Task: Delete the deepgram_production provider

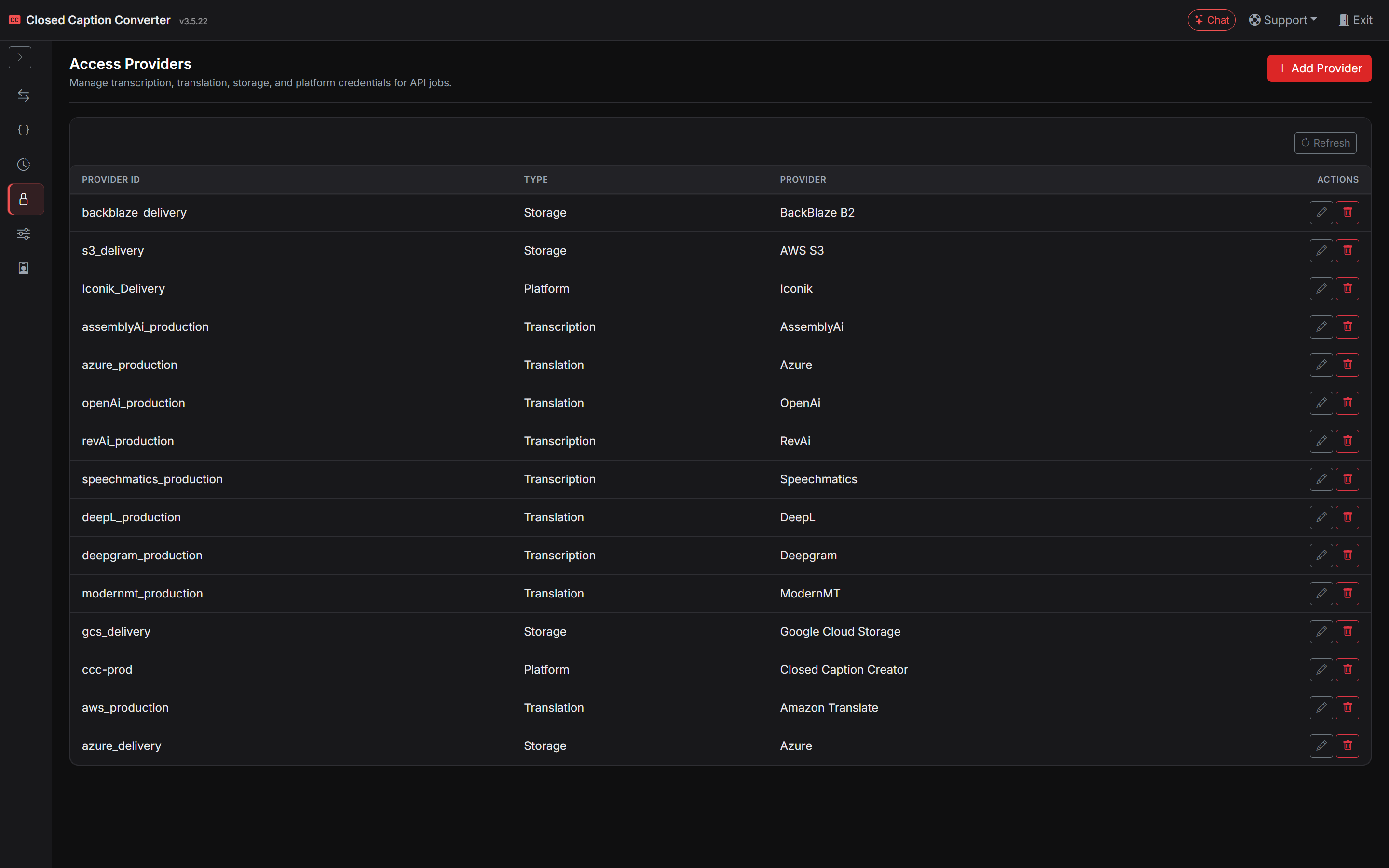Action: 1347,555
